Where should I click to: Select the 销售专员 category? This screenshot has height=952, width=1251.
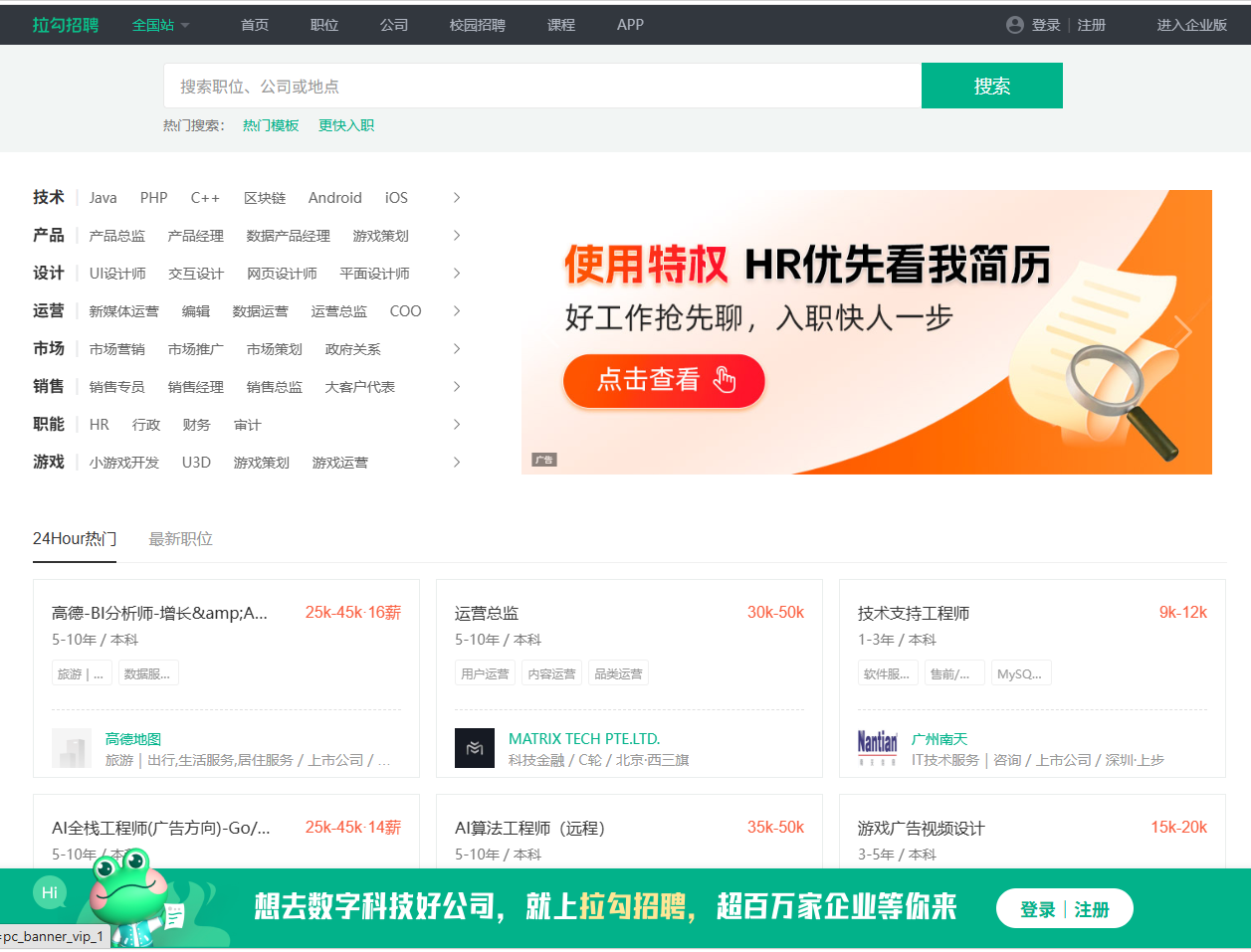(x=116, y=387)
